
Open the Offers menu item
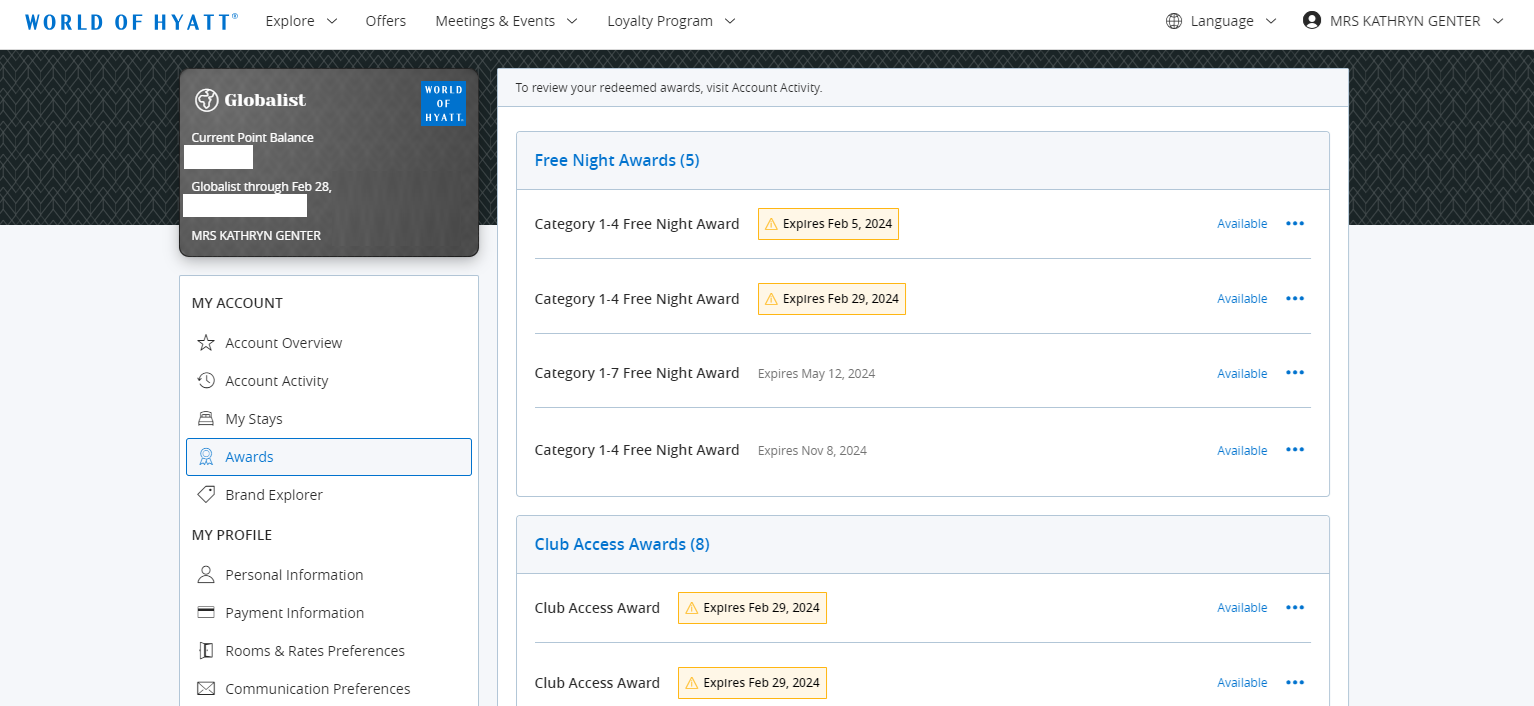(x=385, y=20)
